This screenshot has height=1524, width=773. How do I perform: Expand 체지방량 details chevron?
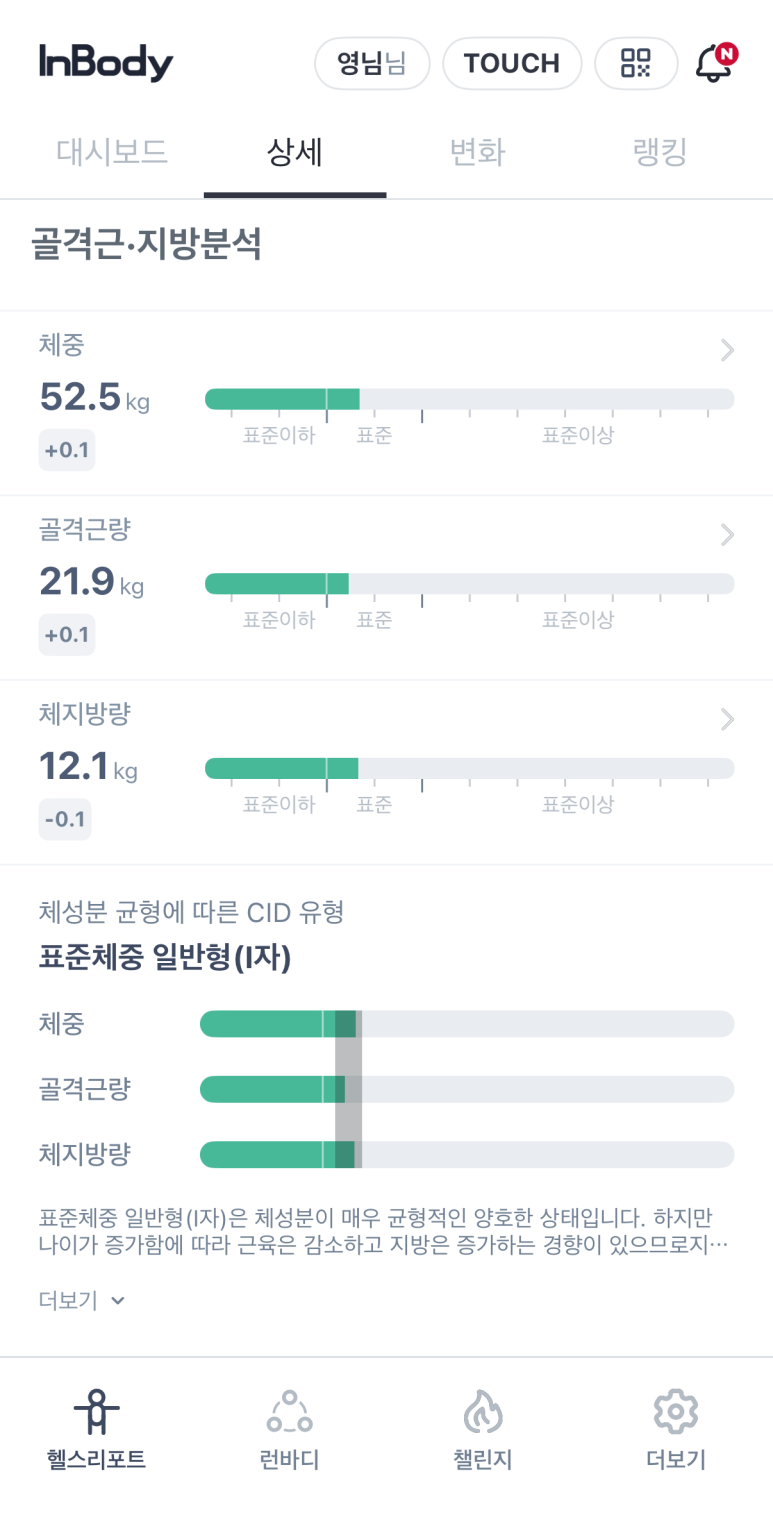pyautogui.click(x=728, y=719)
